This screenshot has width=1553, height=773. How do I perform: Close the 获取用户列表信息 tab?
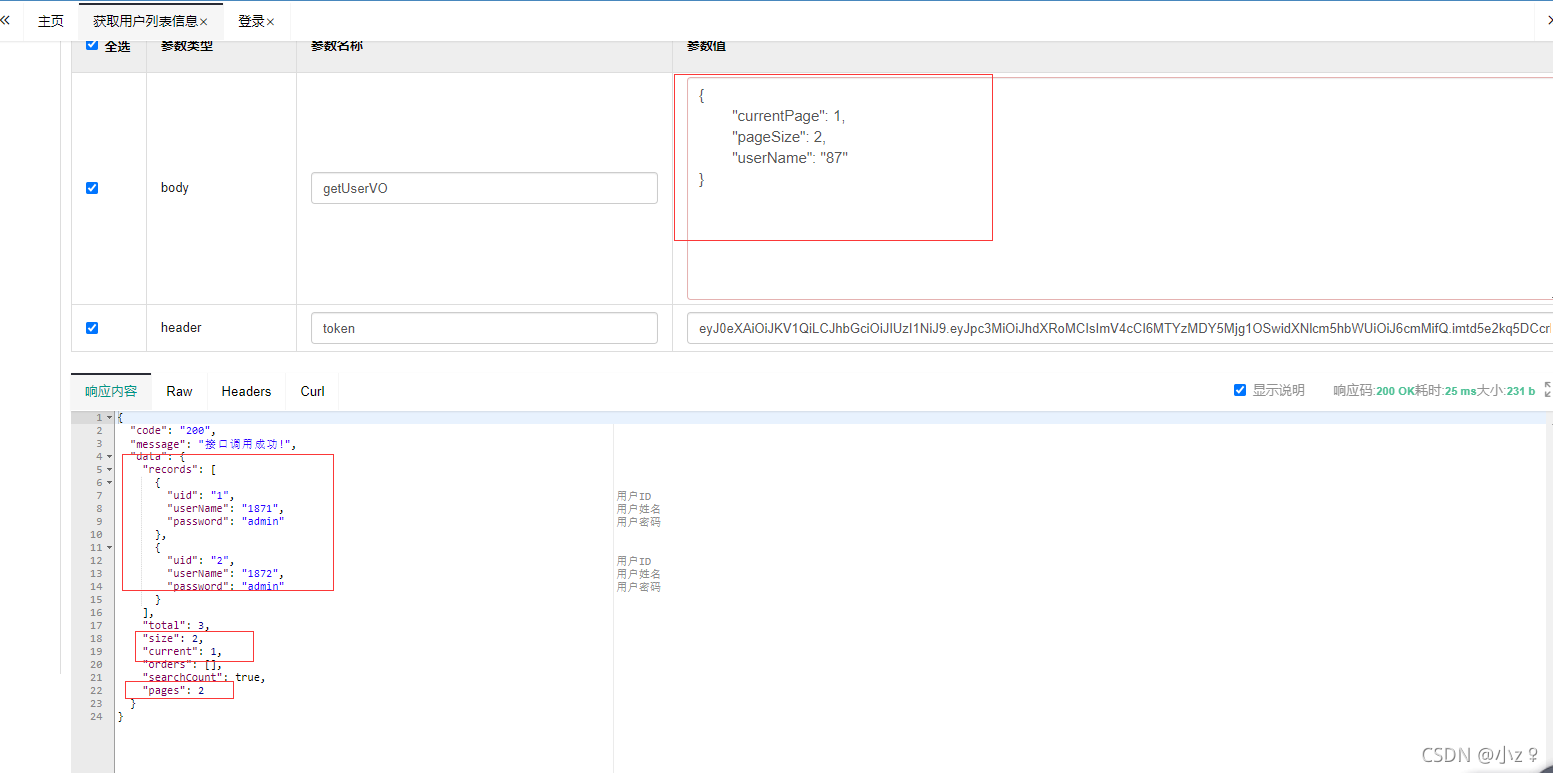(204, 22)
